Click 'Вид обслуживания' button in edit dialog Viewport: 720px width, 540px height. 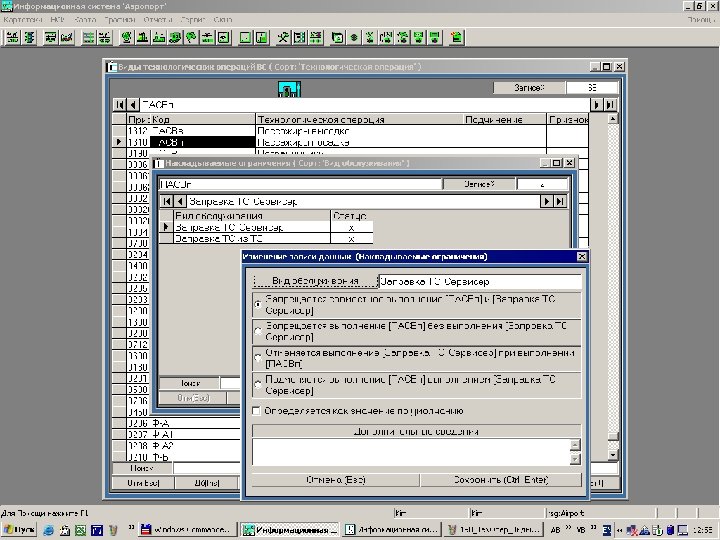[314, 281]
